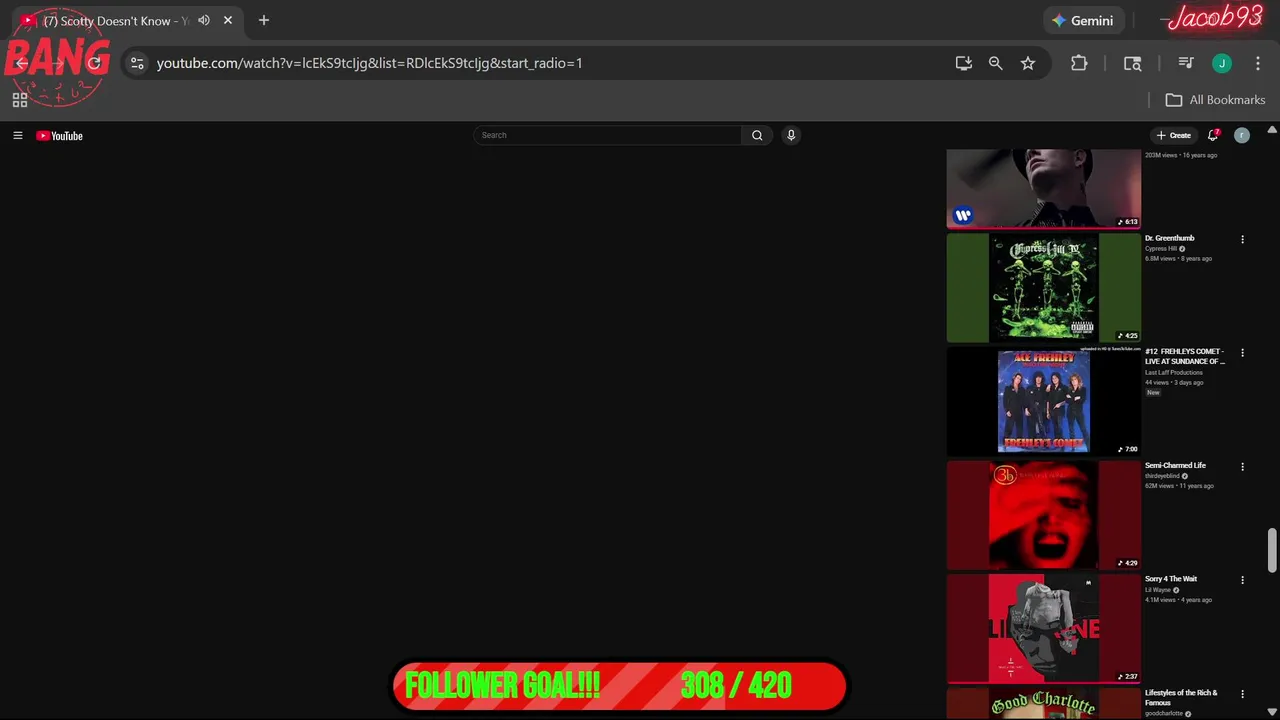Open the YouTube account avatar menu
This screenshot has height=720, width=1280.
tap(1242, 135)
